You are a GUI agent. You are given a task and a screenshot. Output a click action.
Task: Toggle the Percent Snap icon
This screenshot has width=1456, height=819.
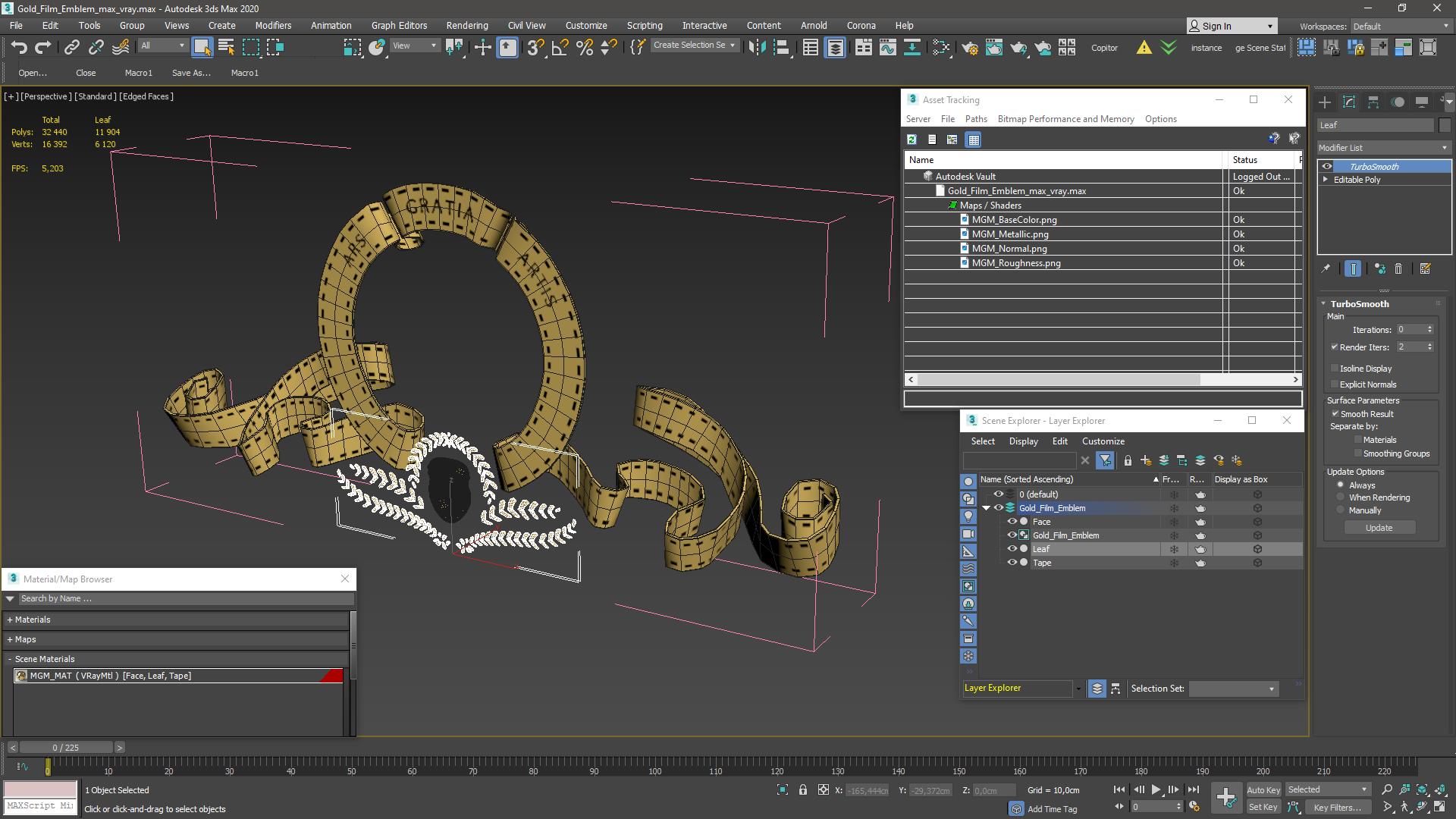pyautogui.click(x=584, y=47)
